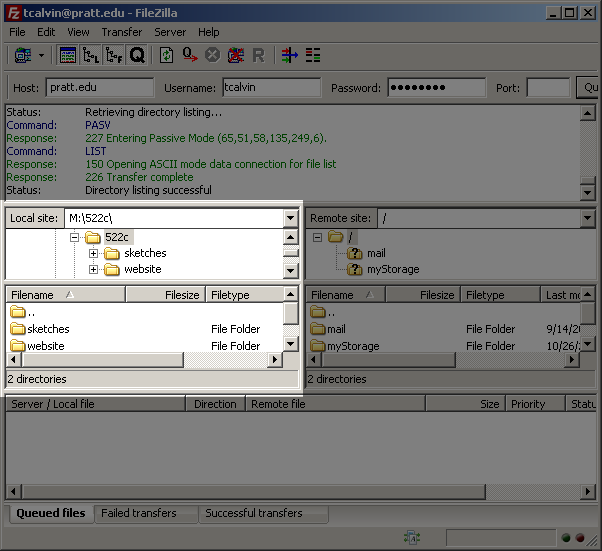Select myStorage folder in remote tree
The height and width of the screenshot is (551, 602).
(x=393, y=270)
